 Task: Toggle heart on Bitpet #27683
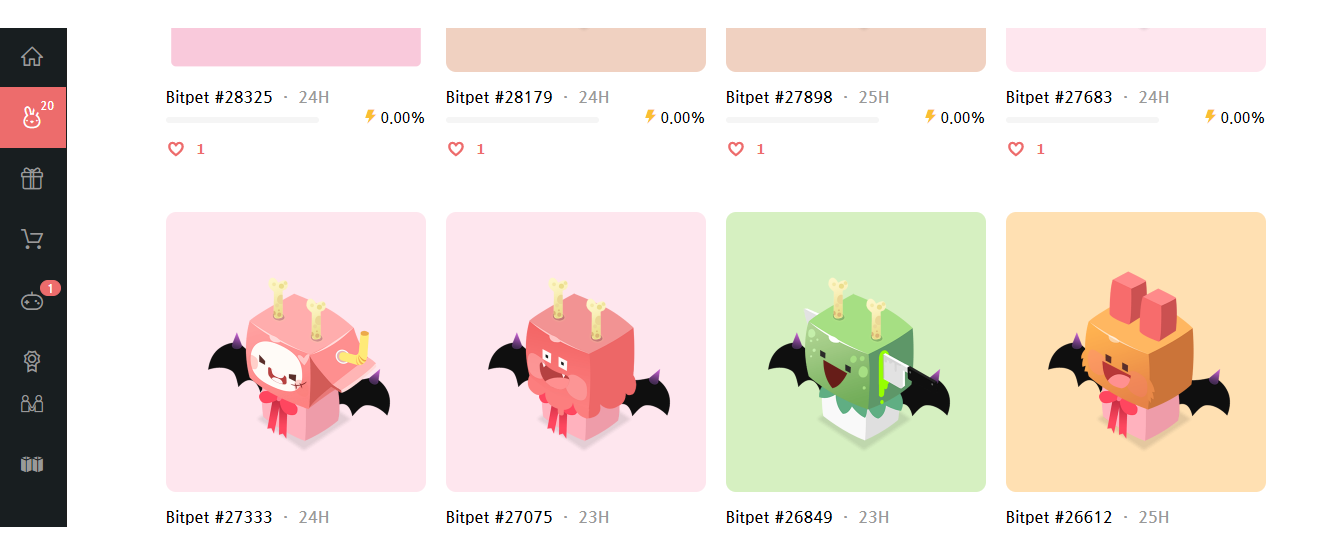[1016, 149]
